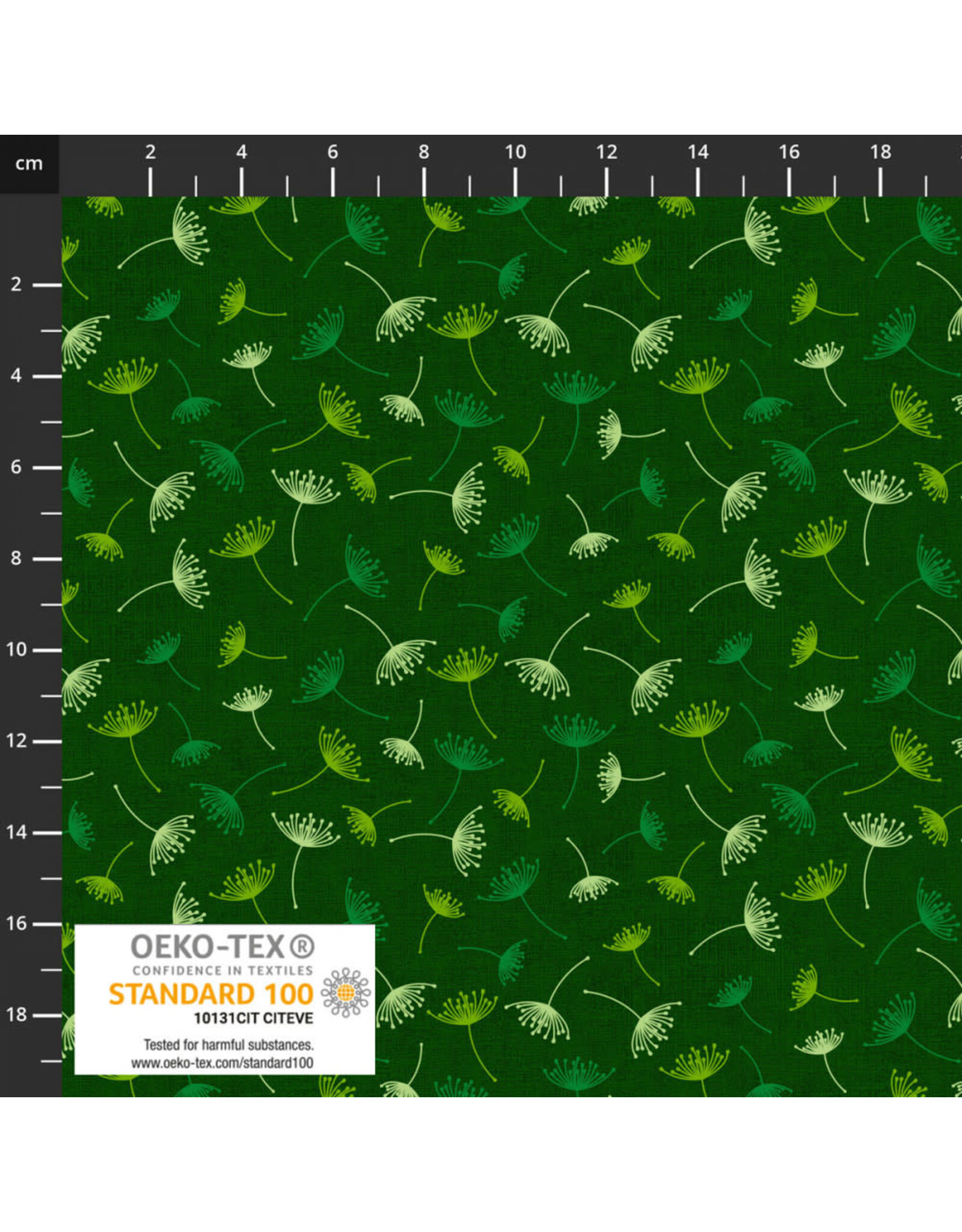Viewport: 962px width, 1232px height.
Task: Click the 8 mark on left ruler
Action: click(x=16, y=558)
